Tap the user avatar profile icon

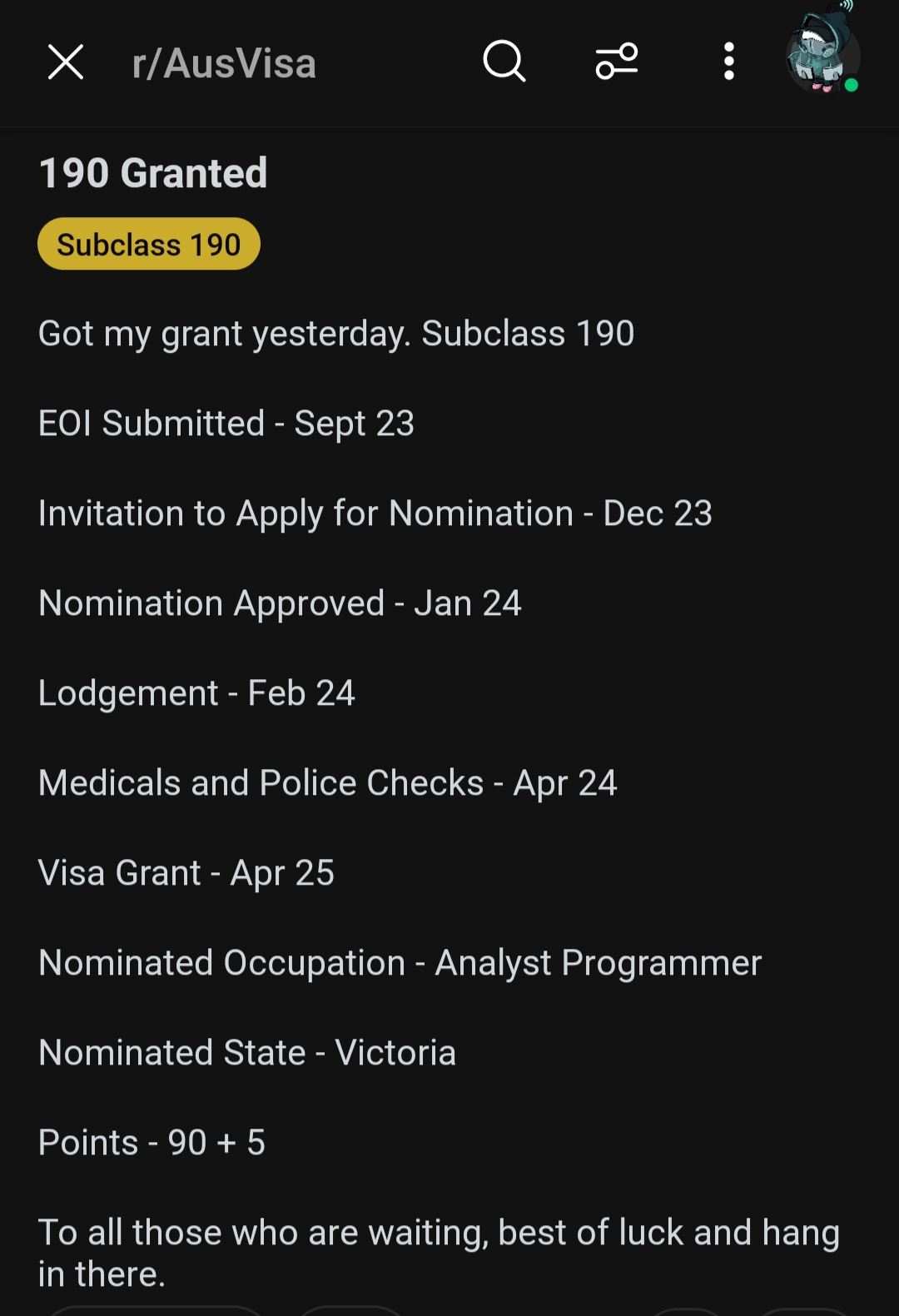[x=822, y=52]
